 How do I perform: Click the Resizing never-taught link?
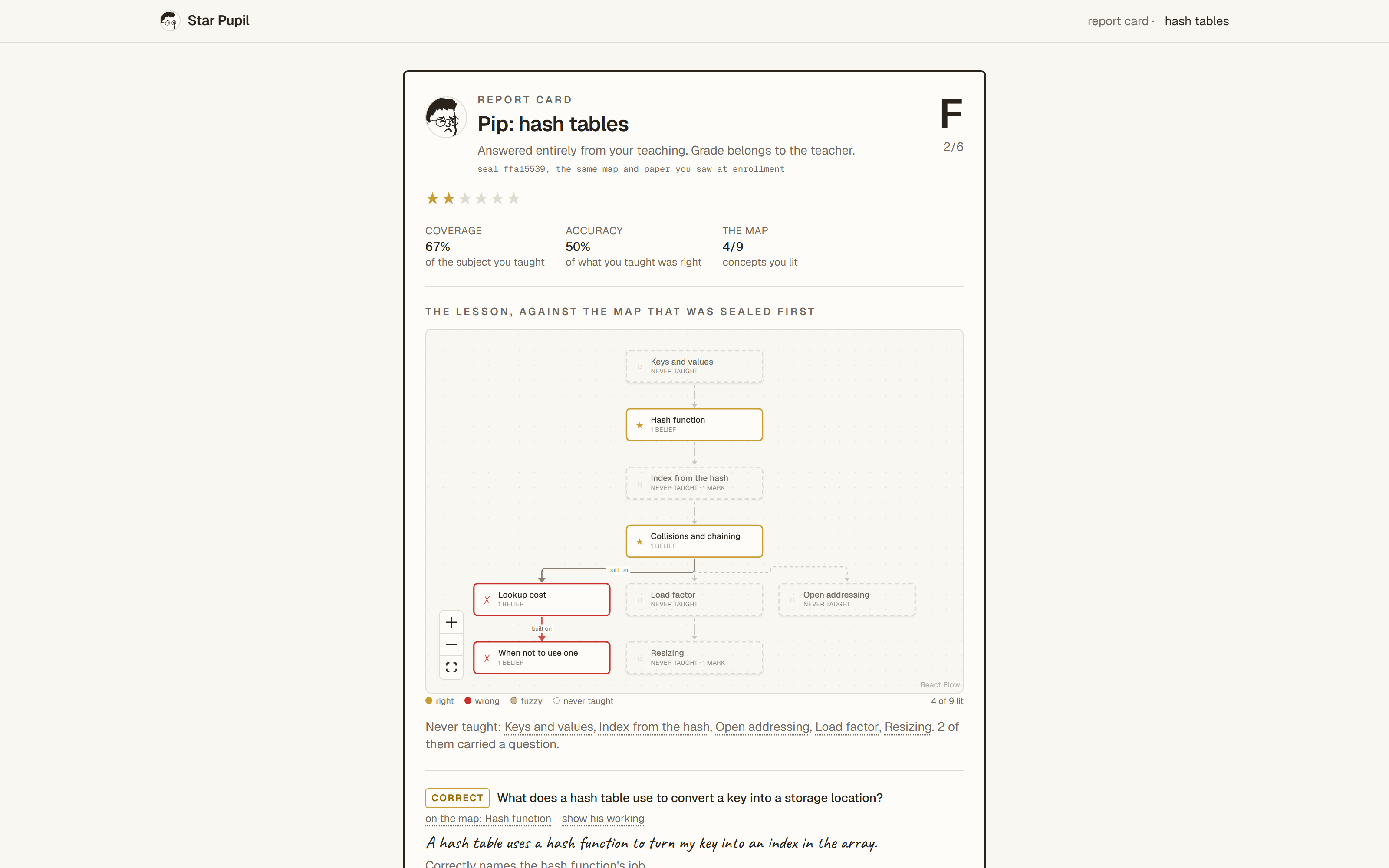pos(908,727)
